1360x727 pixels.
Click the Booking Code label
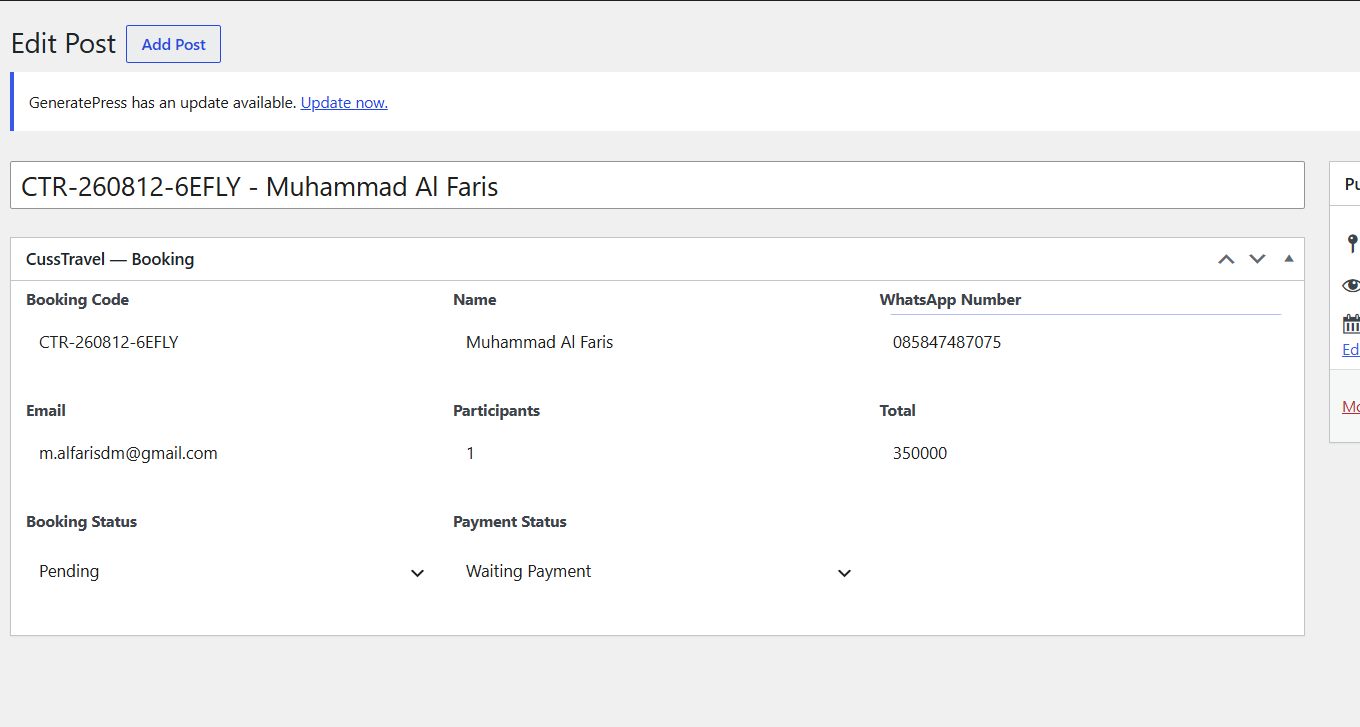(77, 300)
